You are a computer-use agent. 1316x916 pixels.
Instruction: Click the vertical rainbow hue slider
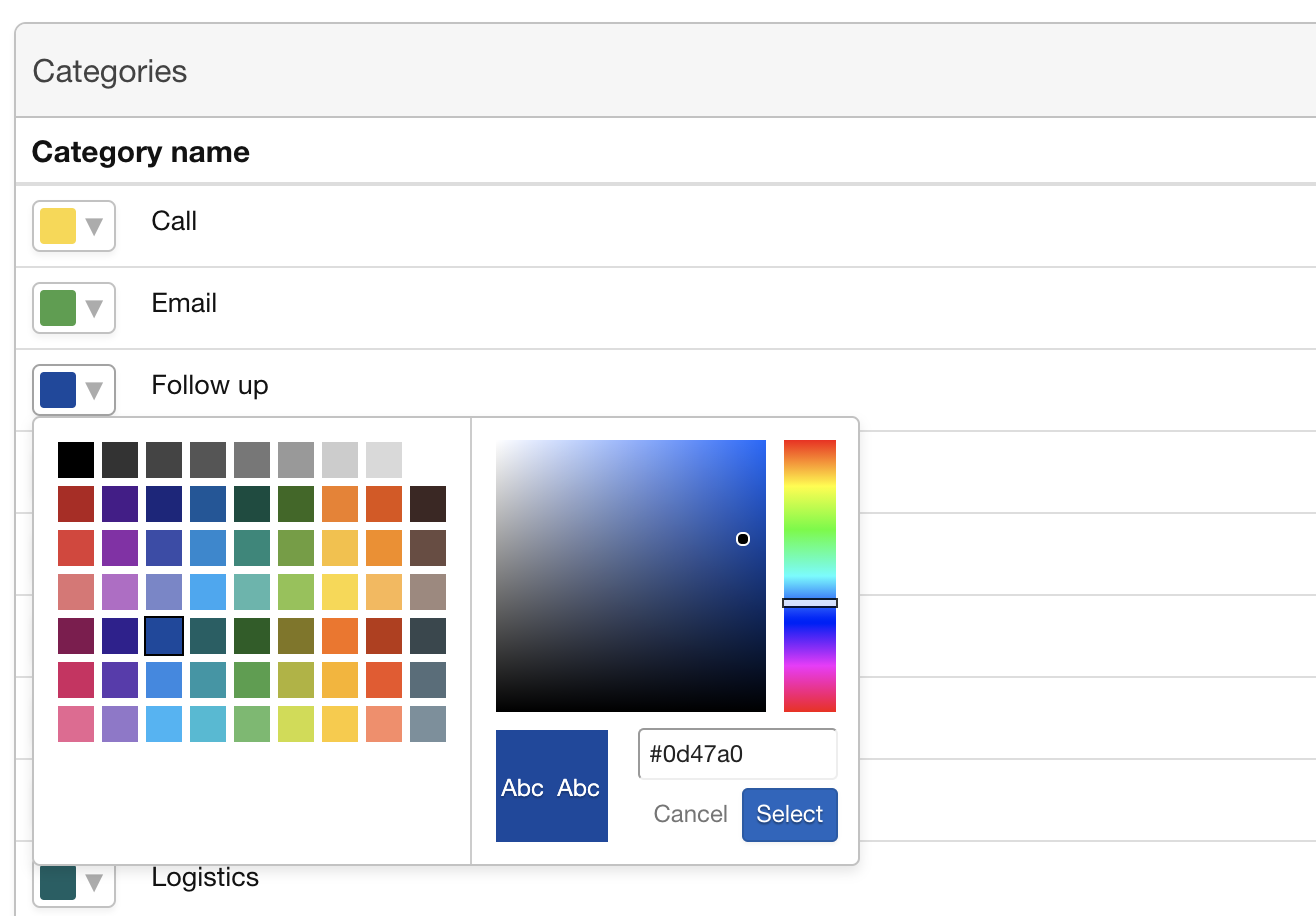pyautogui.click(x=810, y=576)
